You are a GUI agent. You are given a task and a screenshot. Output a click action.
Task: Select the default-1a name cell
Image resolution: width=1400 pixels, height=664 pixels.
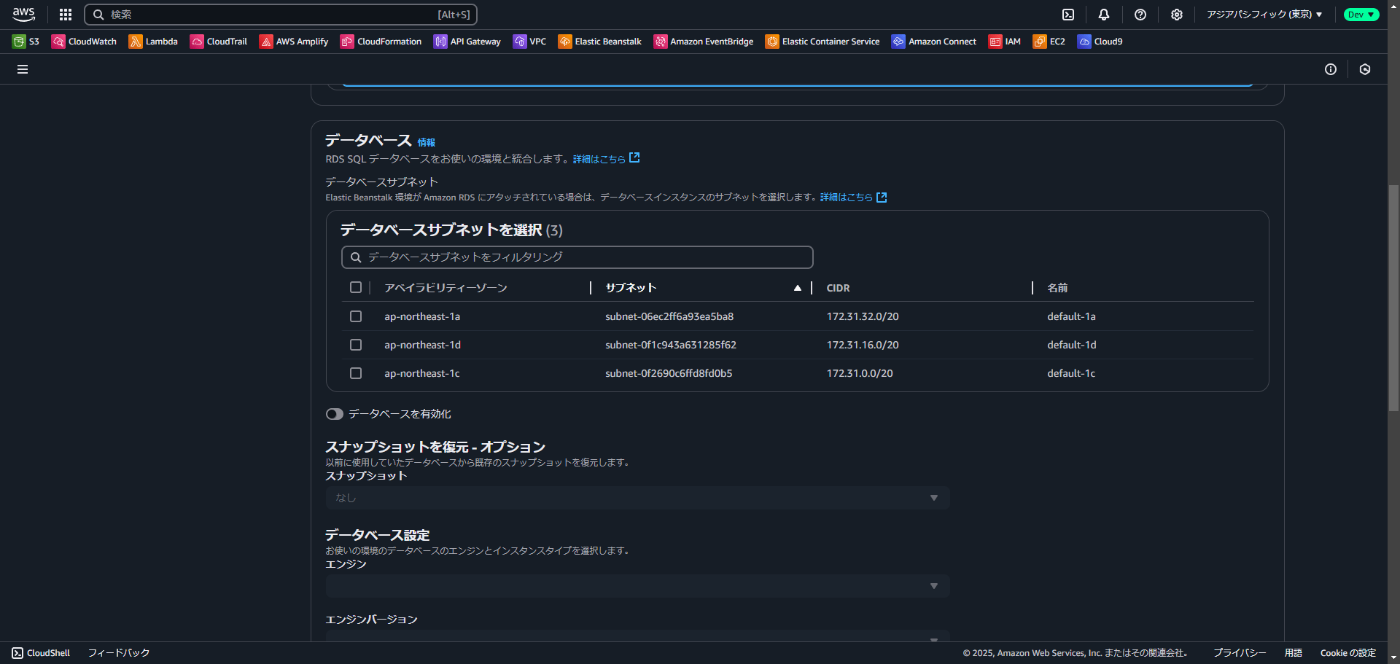point(1071,316)
